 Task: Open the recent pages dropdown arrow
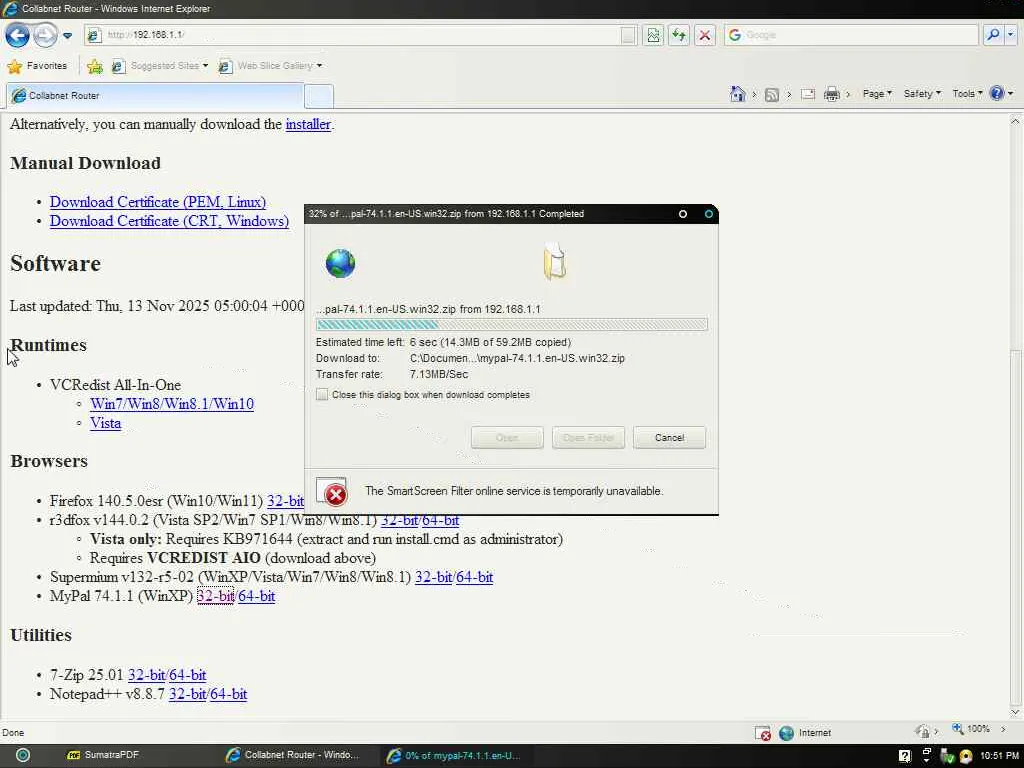click(x=67, y=35)
